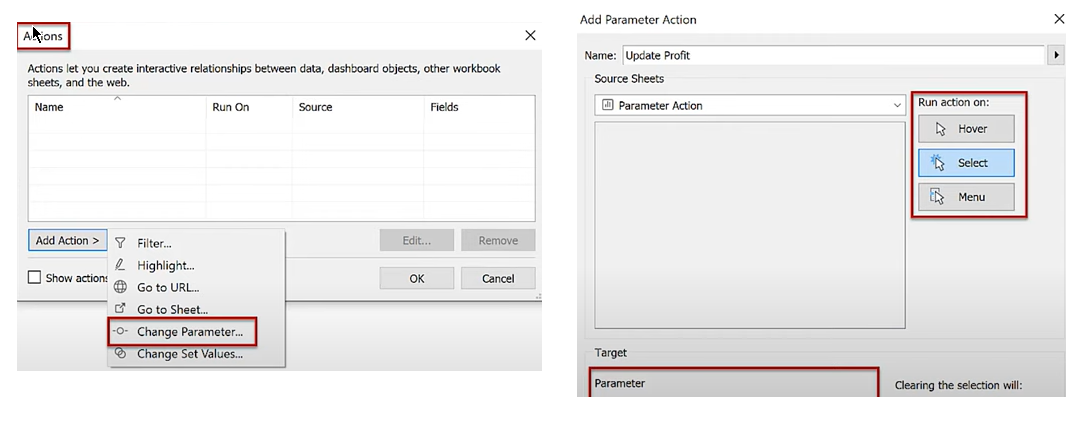Image resolution: width=1076 pixels, height=429 pixels.
Task: Click the arrow button beside the Name field
Action: [x=1057, y=55]
